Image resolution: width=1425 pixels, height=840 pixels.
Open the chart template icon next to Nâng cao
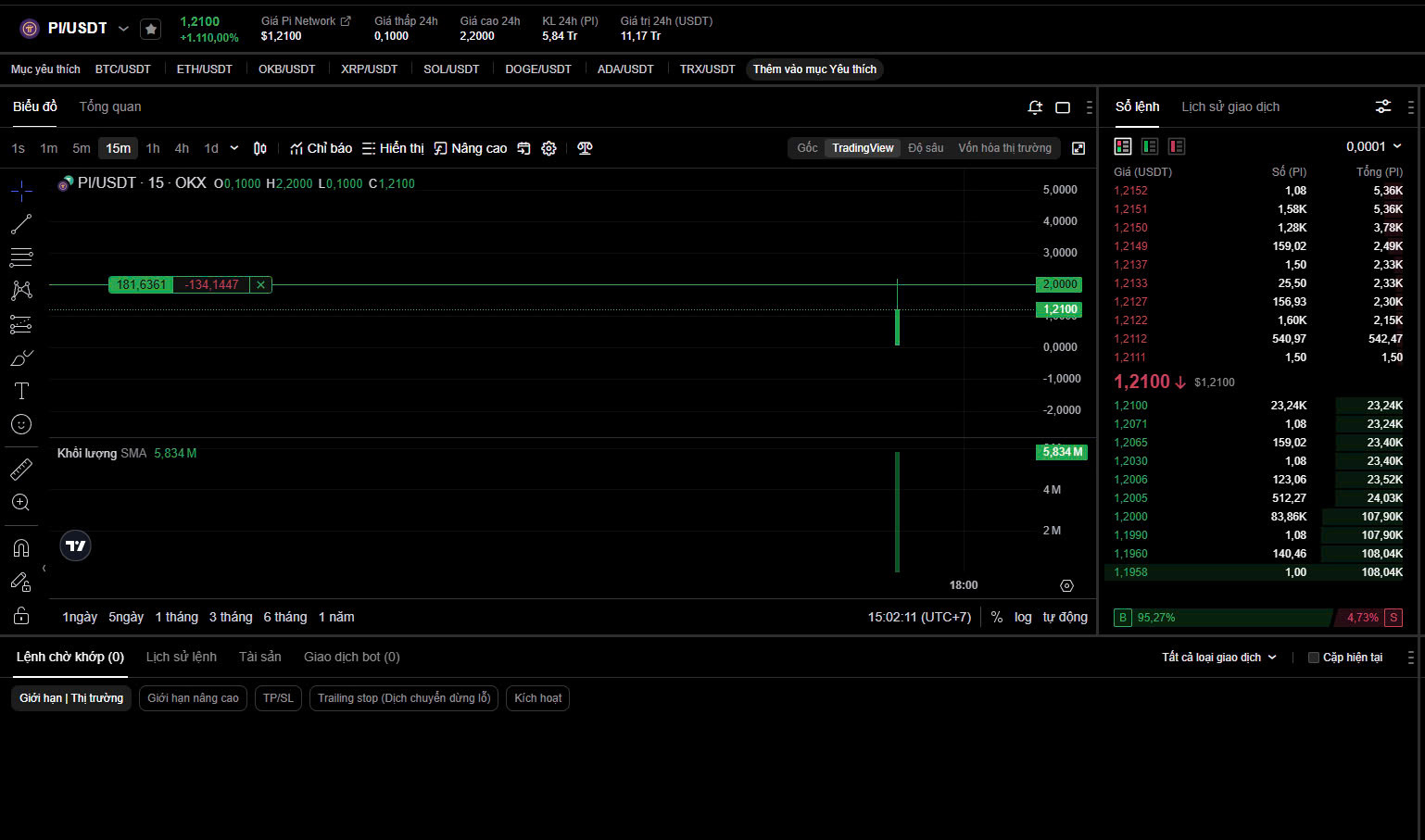[x=523, y=148]
